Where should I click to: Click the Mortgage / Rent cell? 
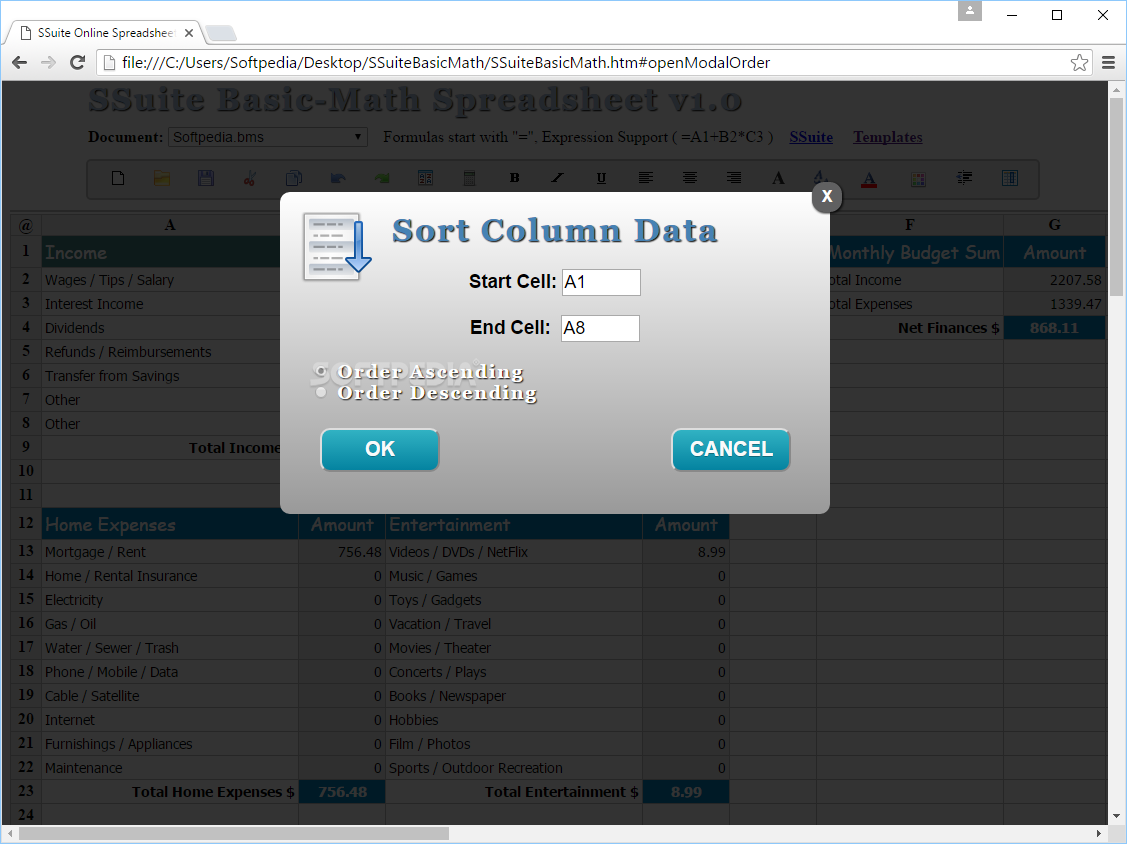click(x=170, y=552)
